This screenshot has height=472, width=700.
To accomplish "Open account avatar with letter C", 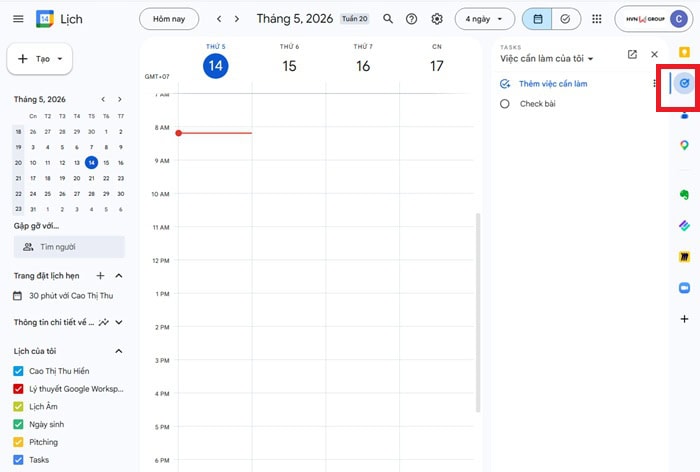I will pos(679,19).
